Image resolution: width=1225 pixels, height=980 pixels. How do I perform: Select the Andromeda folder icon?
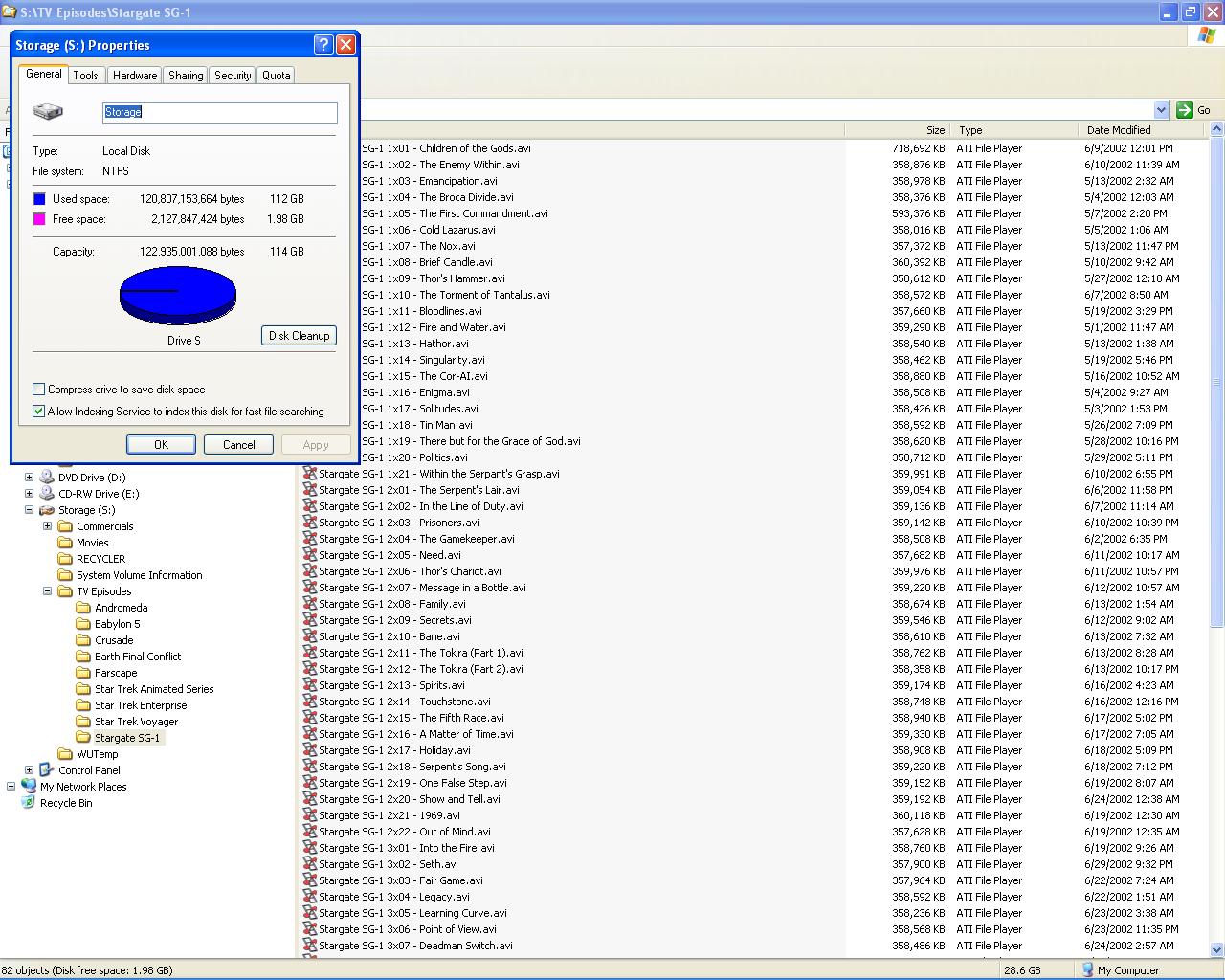(83, 607)
